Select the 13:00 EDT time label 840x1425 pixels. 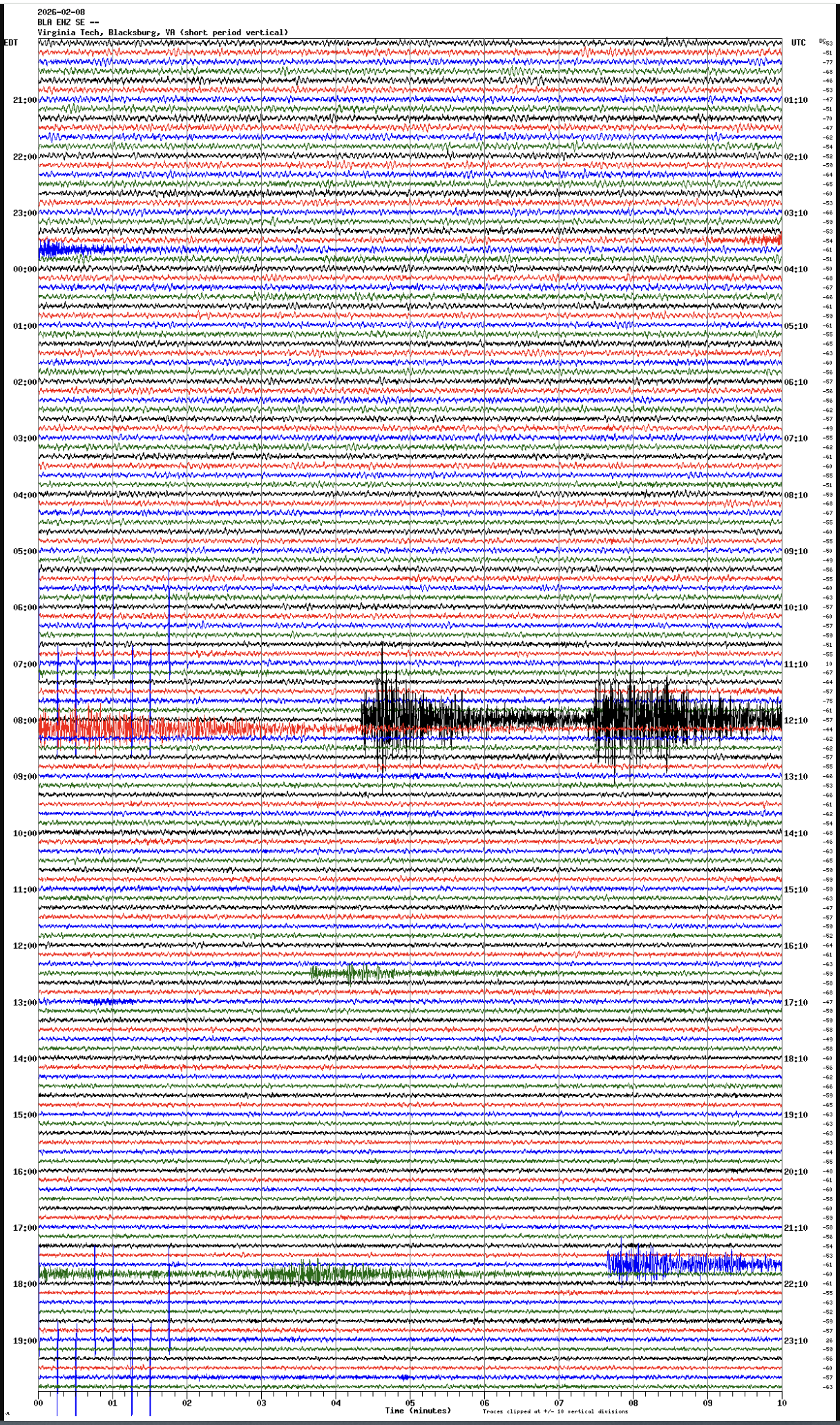pos(24,1003)
